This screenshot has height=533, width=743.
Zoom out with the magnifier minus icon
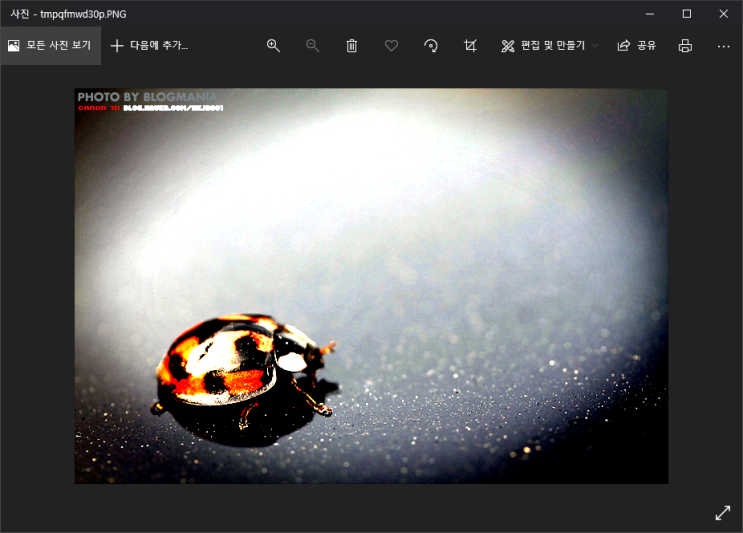coord(312,45)
